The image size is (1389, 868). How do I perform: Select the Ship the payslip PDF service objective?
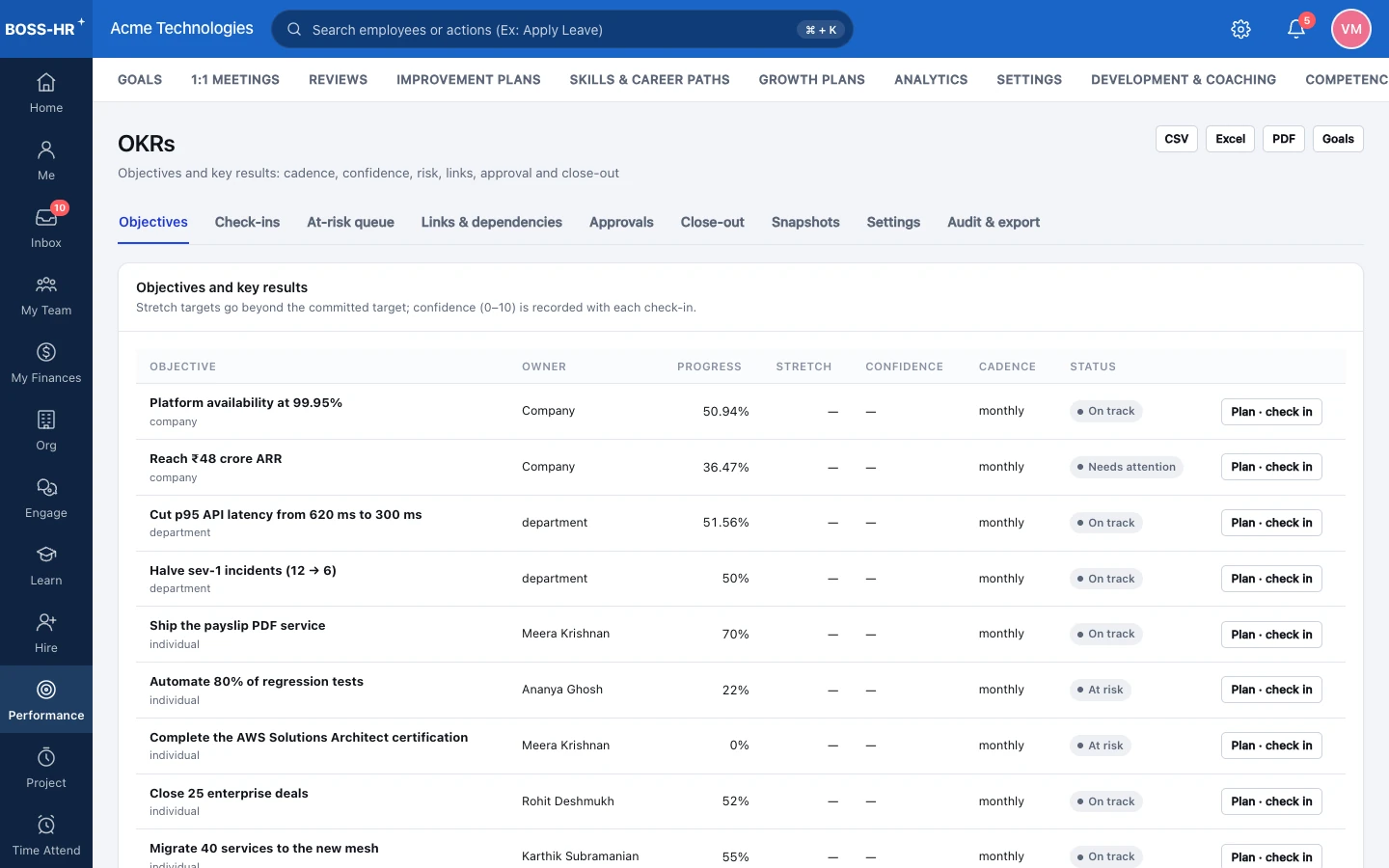click(237, 626)
